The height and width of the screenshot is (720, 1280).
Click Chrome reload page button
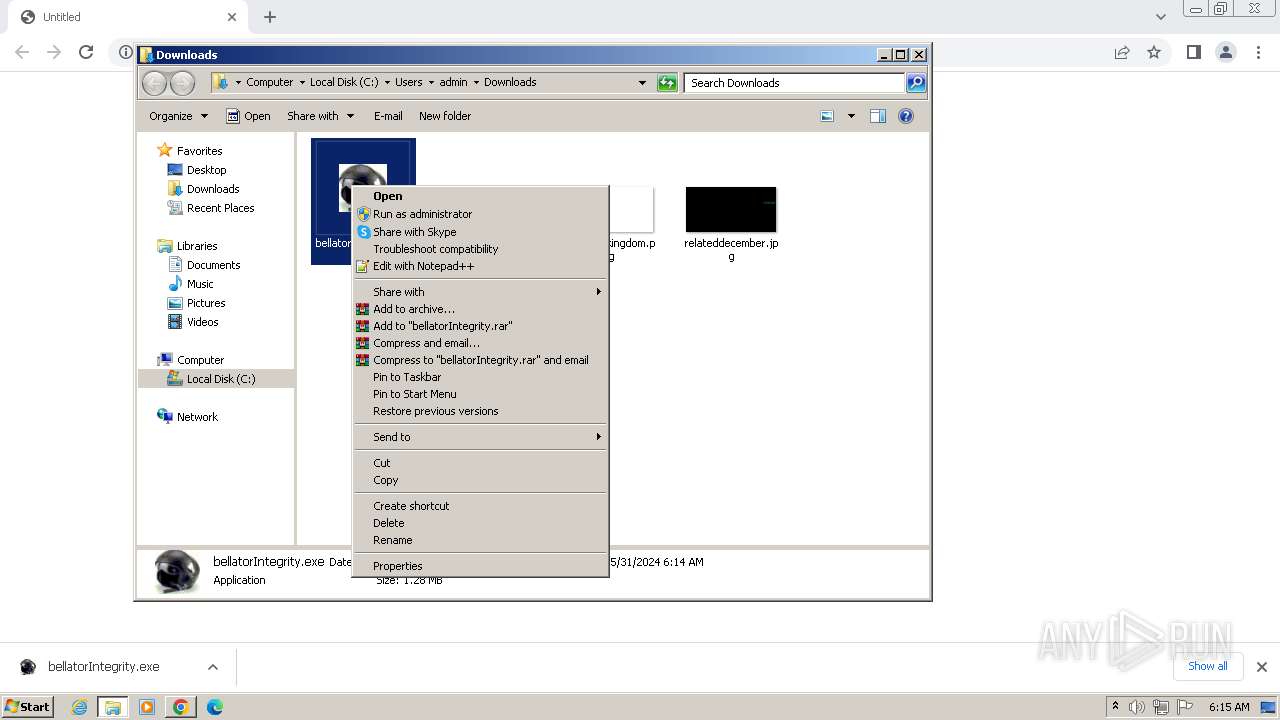click(x=86, y=52)
